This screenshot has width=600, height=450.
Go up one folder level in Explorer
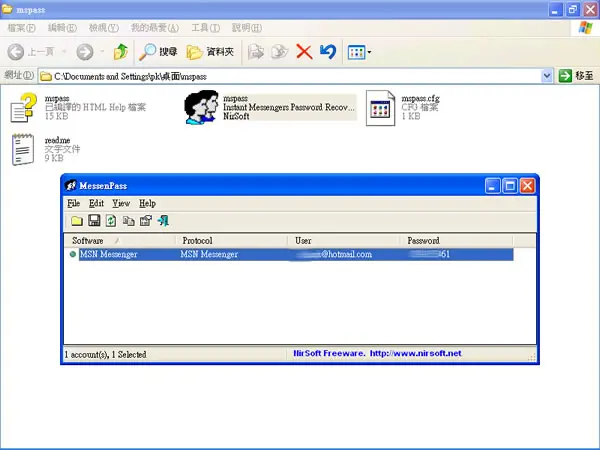(121, 52)
